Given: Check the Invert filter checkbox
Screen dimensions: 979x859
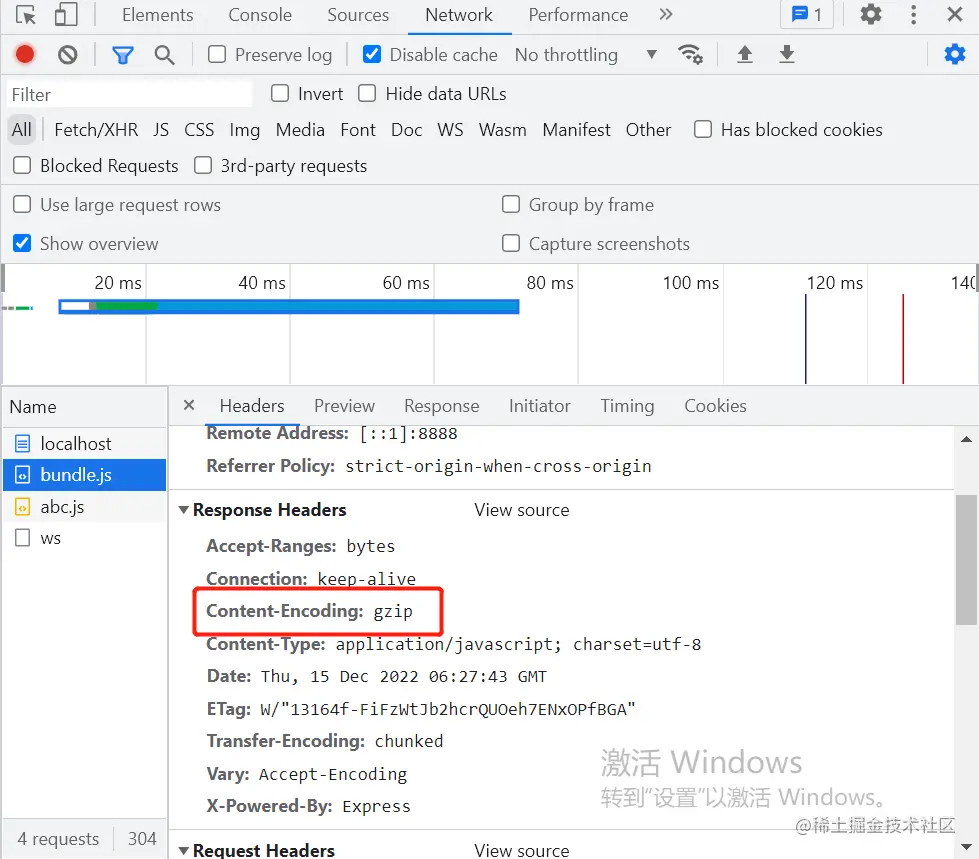Looking at the screenshot, I should pos(280,94).
